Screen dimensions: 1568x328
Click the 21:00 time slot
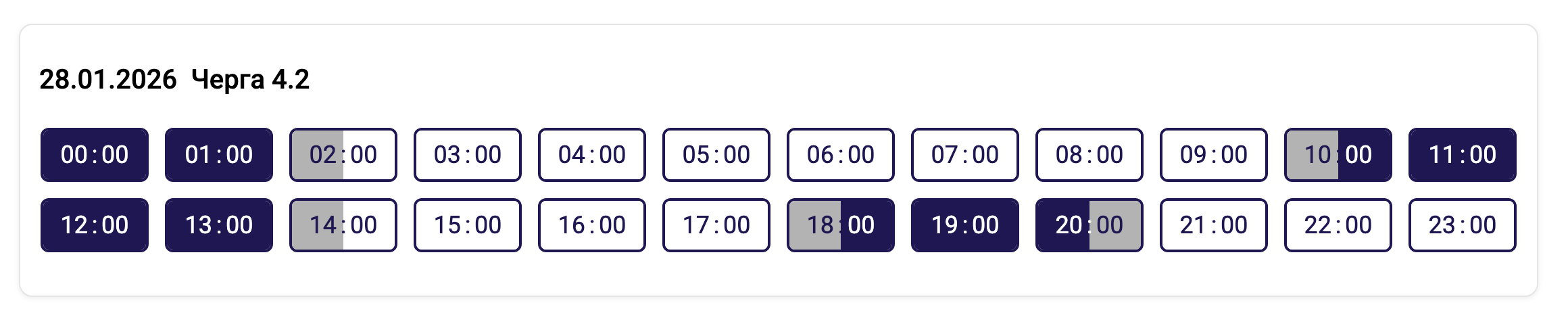(1214, 225)
